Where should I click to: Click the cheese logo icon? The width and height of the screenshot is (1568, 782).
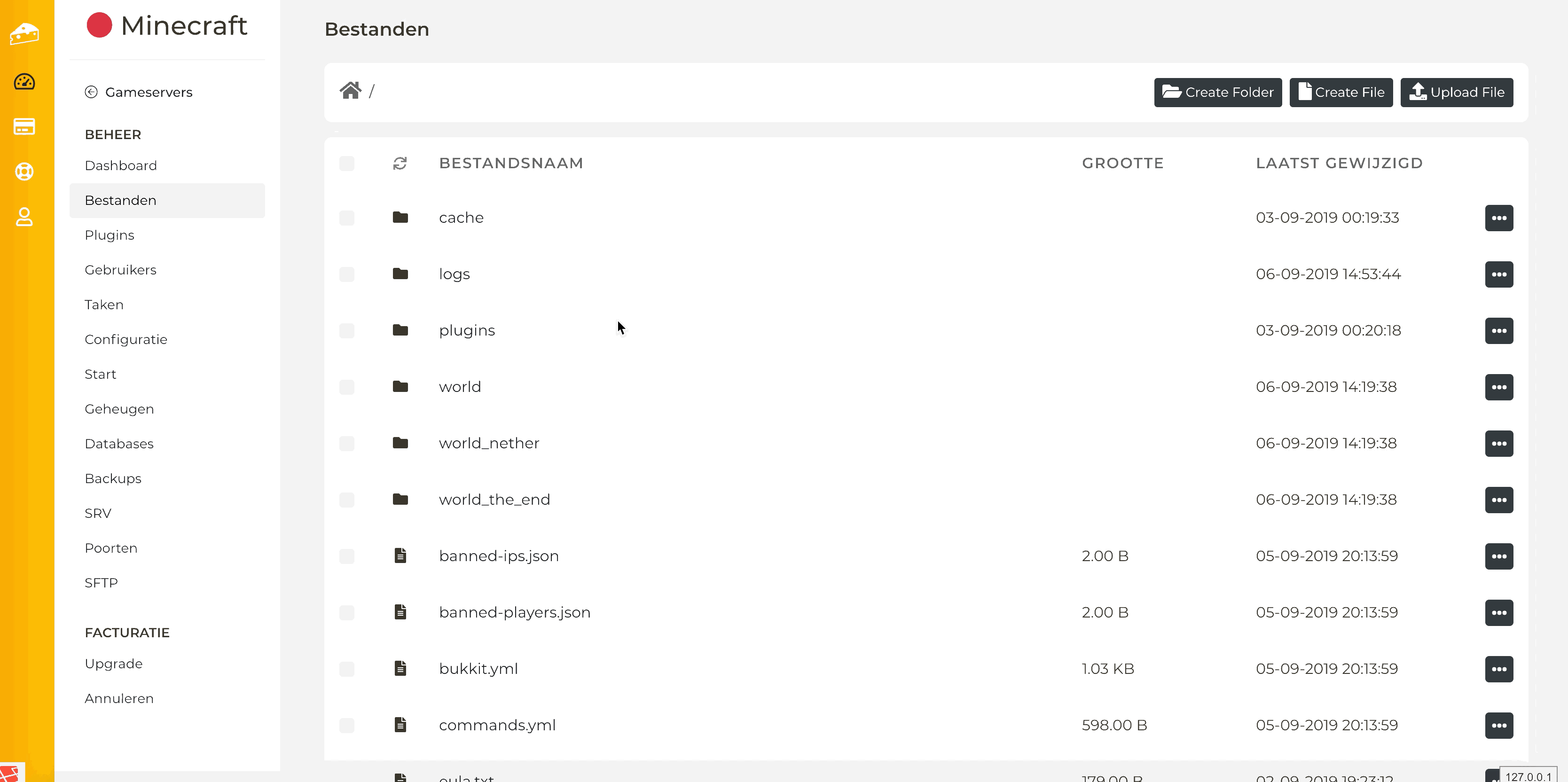click(x=24, y=33)
